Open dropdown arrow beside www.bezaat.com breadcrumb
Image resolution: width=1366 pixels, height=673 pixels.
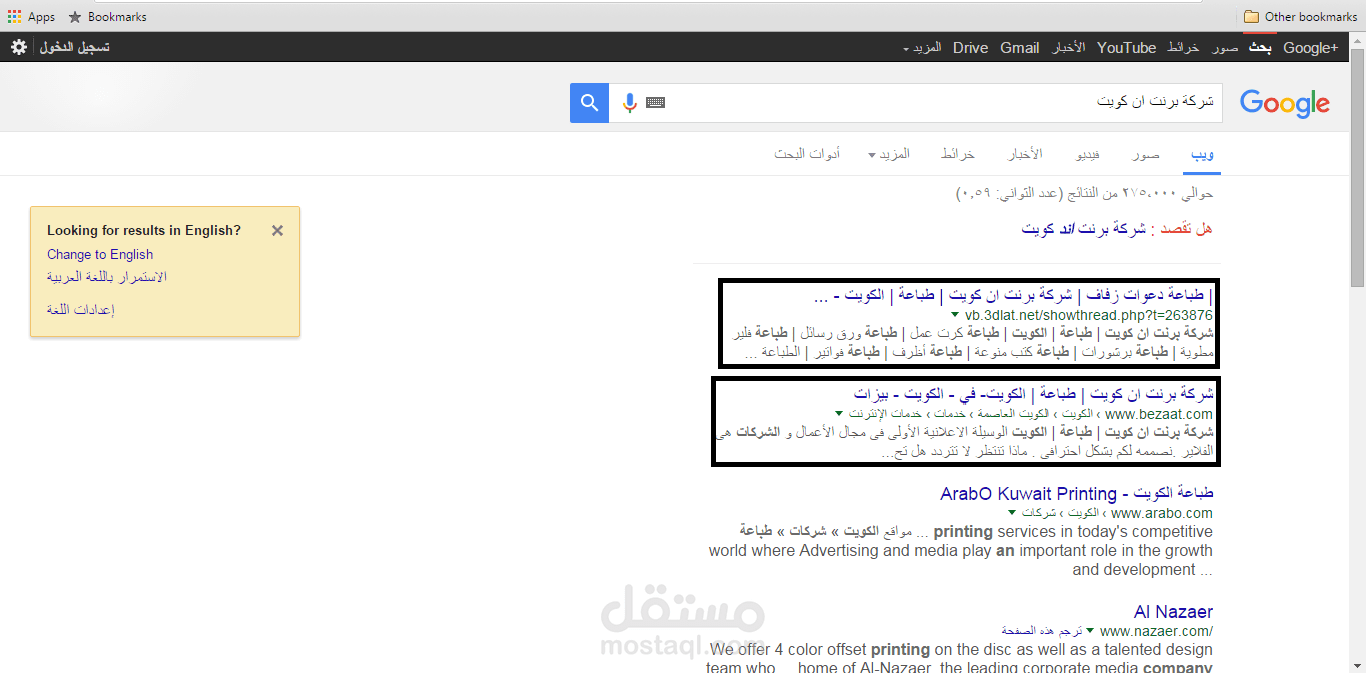(x=840, y=413)
